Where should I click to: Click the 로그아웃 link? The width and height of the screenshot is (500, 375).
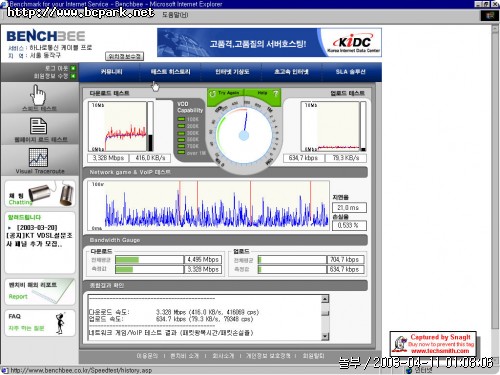tap(56, 68)
